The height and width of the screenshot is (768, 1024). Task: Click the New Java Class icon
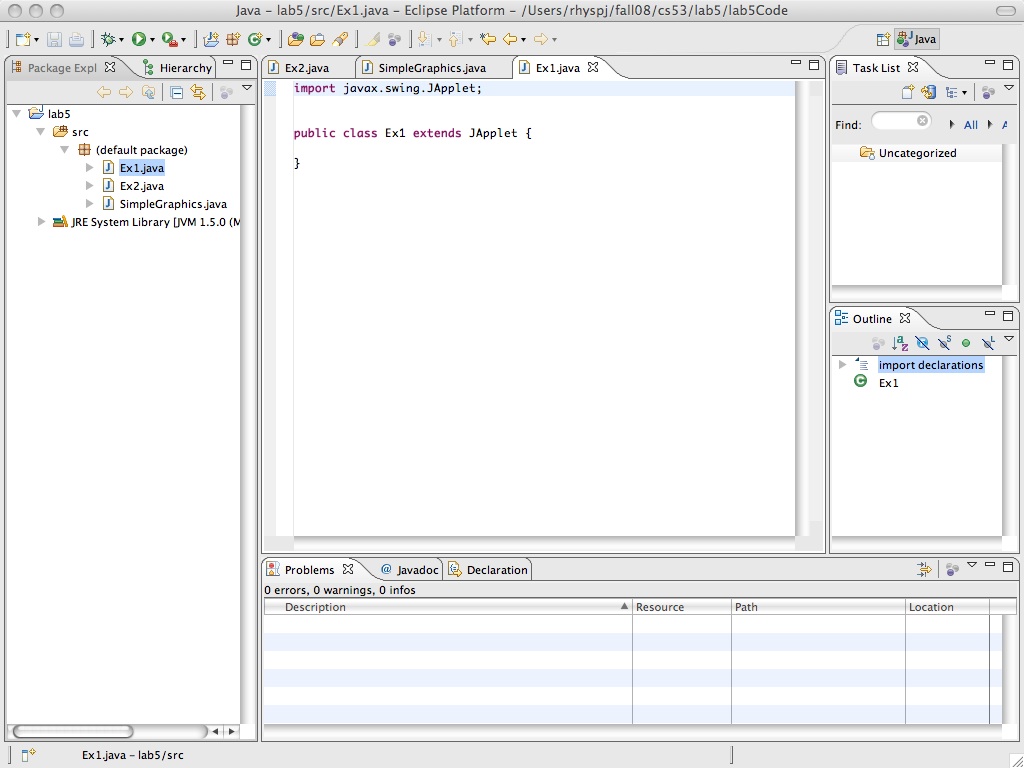click(x=255, y=39)
